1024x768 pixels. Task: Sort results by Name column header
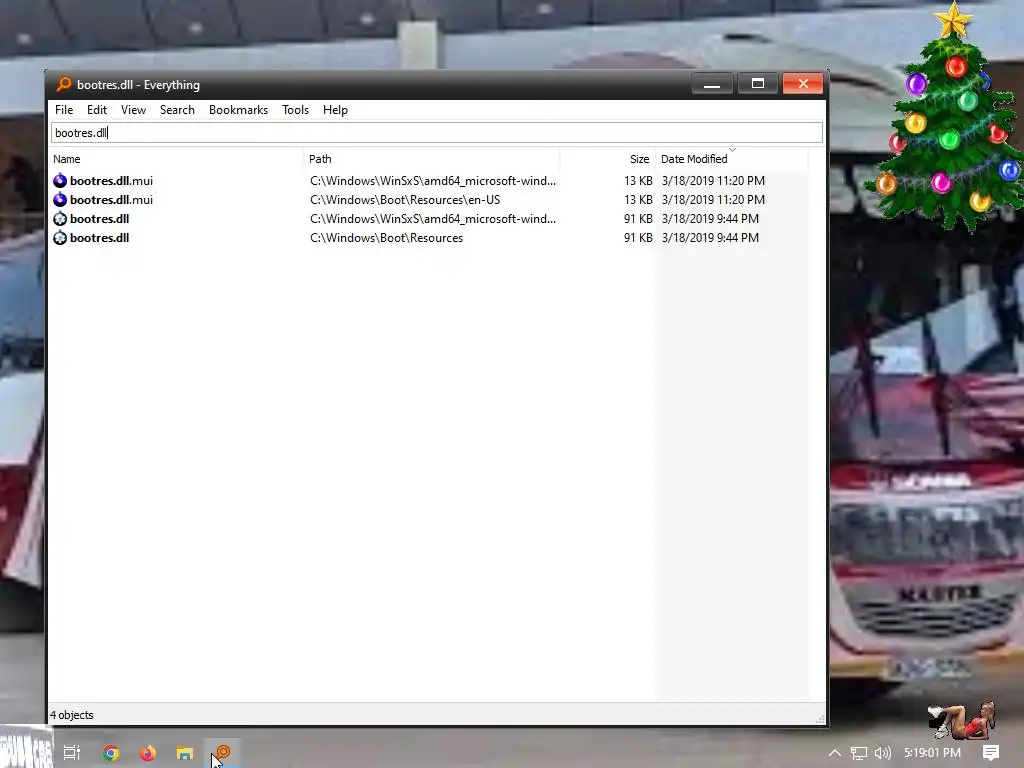176,159
